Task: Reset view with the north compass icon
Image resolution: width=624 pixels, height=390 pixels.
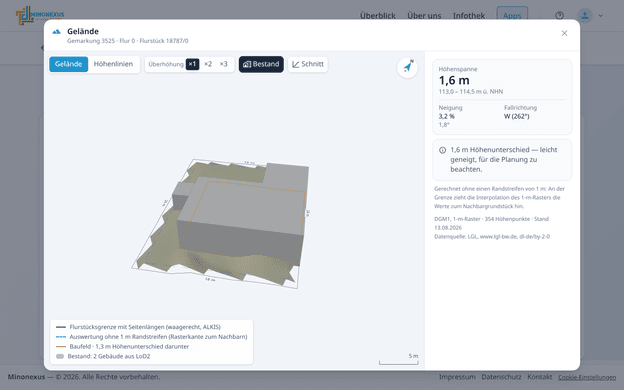Action: (x=408, y=67)
